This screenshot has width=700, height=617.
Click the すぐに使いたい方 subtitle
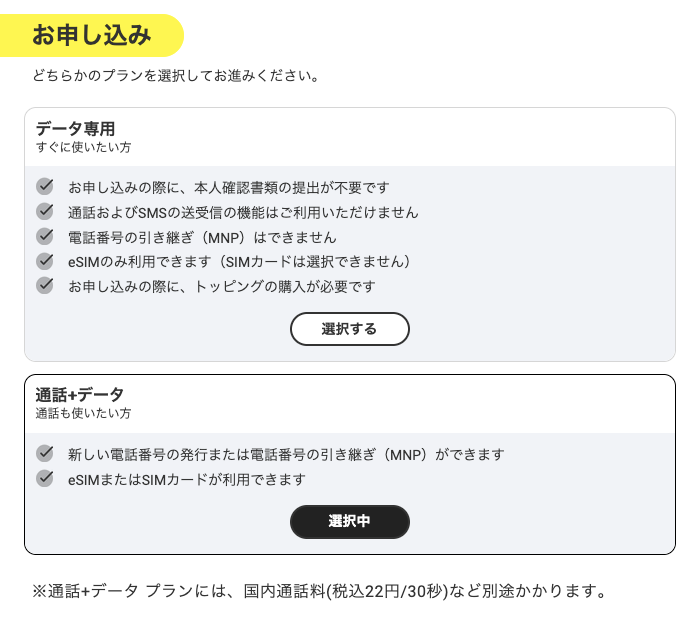tap(84, 148)
